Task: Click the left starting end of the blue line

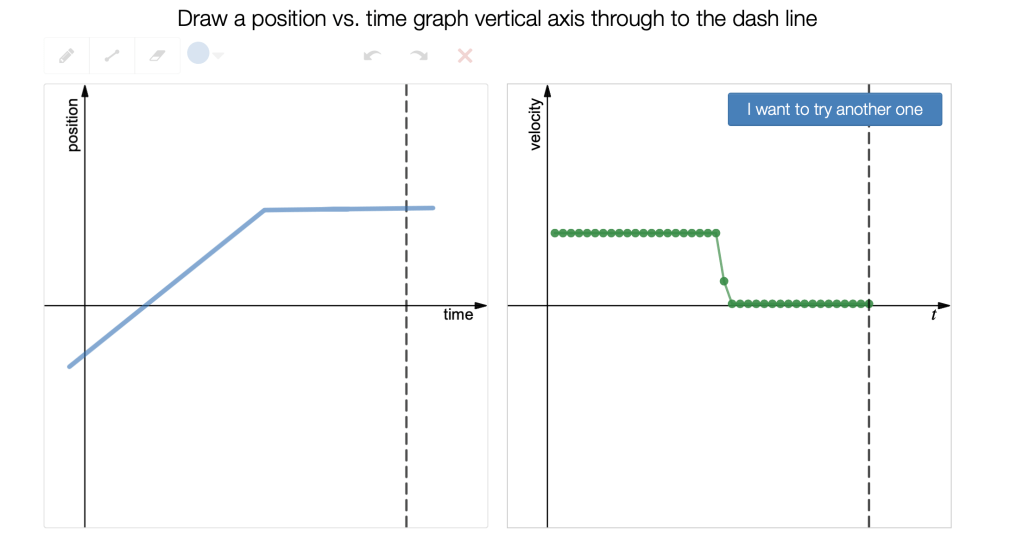Action: (x=69, y=367)
